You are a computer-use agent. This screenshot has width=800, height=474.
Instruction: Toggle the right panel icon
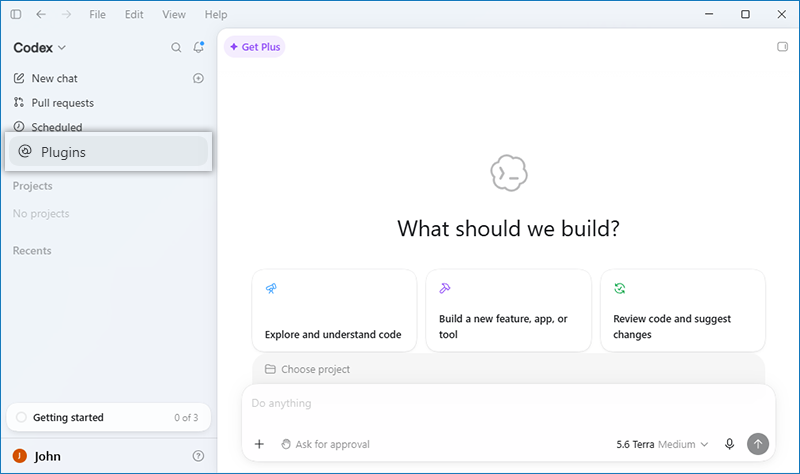782,47
